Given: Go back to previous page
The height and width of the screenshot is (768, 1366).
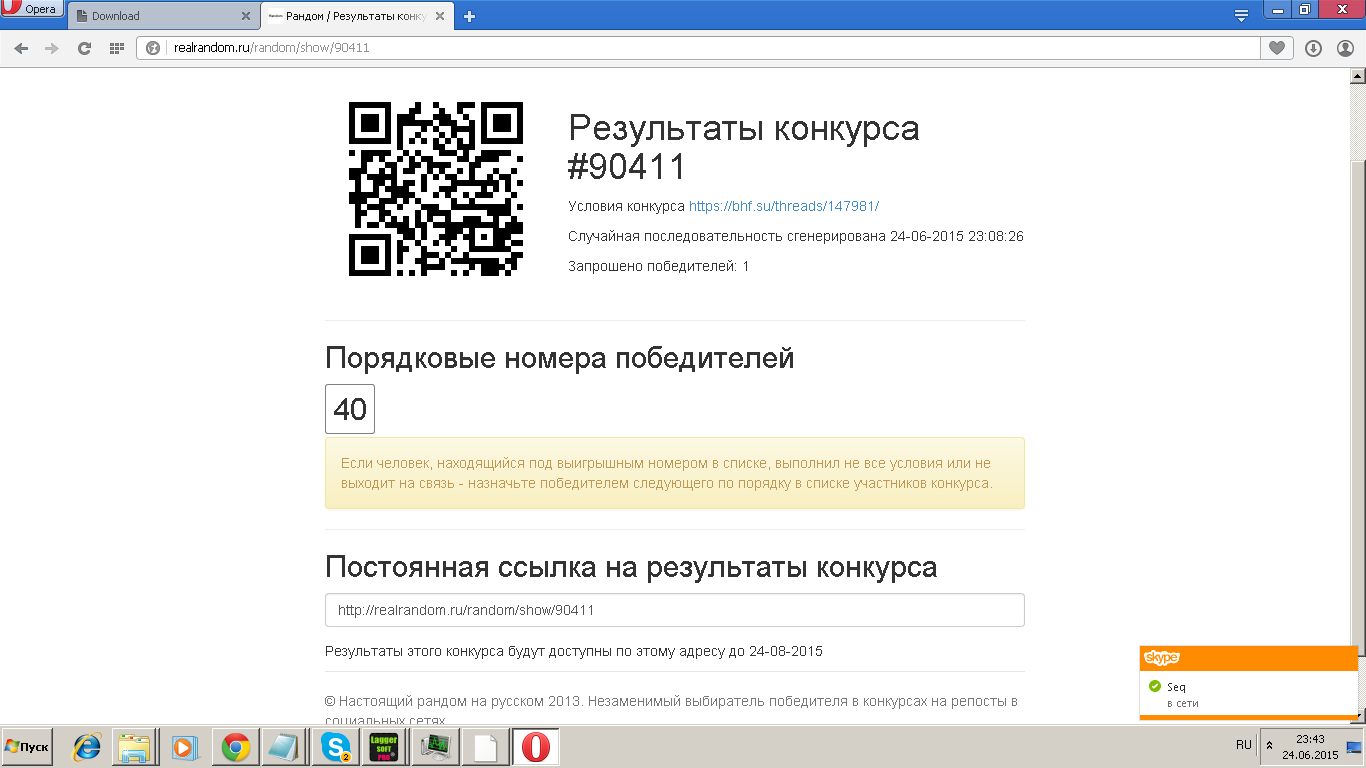Looking at the screenshot, I should click(x=21, y=48).
